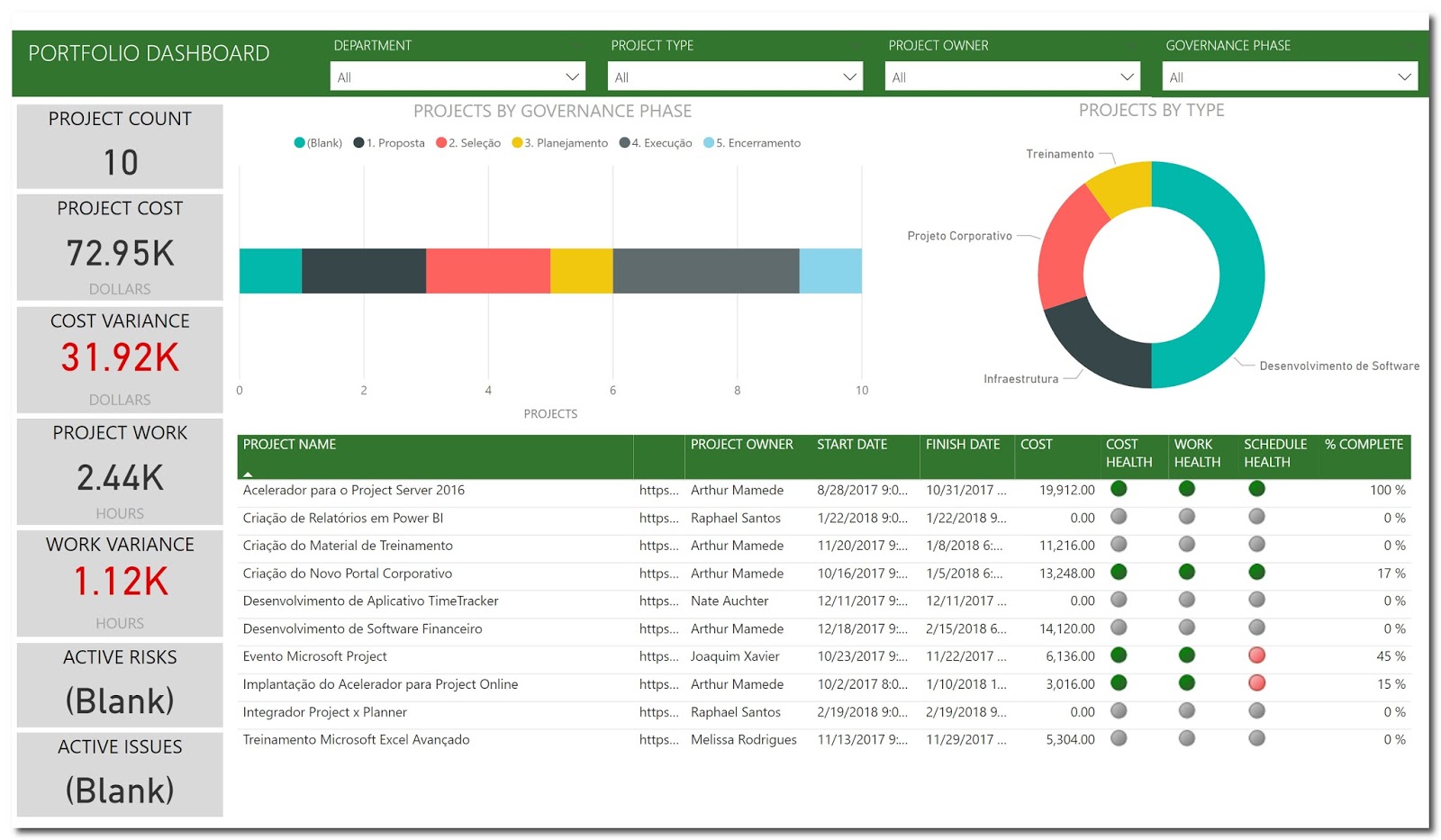Click the red schedule health dot for Implantação do Acelerador
Viewport: 1441px width, 840px height.
click(x=1255, y=683)
